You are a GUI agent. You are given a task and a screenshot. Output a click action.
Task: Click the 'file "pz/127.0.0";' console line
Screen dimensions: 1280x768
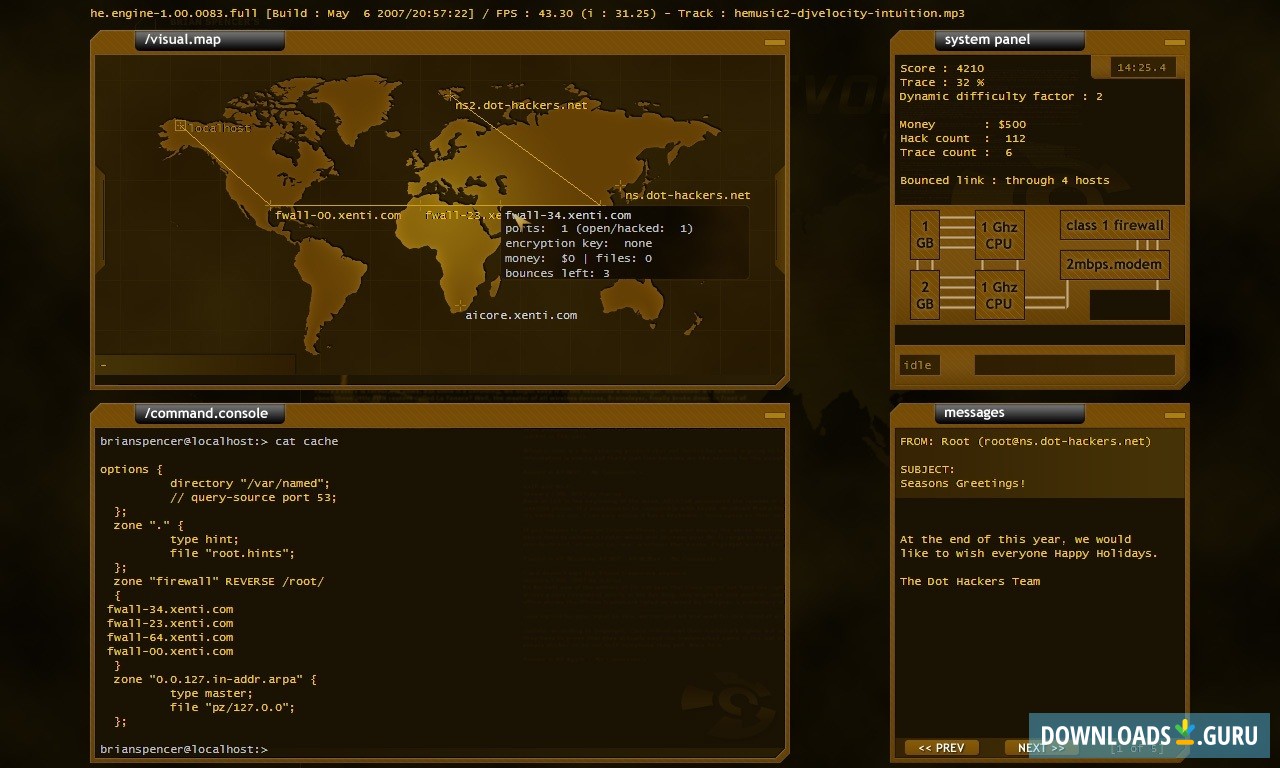pos(233,707)
